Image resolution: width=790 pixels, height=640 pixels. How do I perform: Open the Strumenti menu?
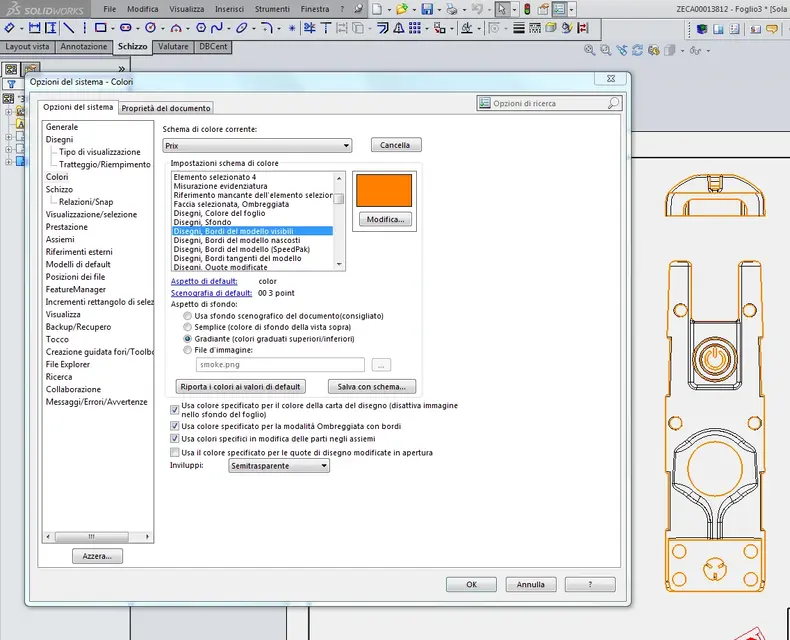(x=273, y=8)
